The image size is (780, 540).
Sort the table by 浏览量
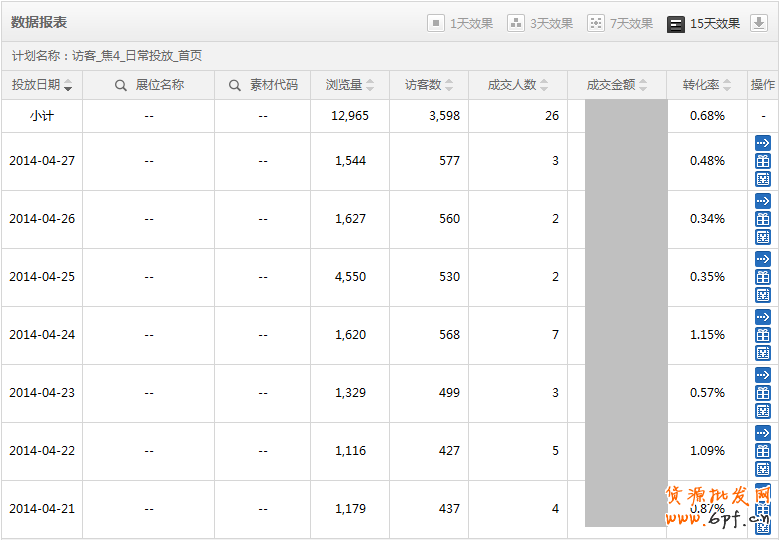click(350, 86)
